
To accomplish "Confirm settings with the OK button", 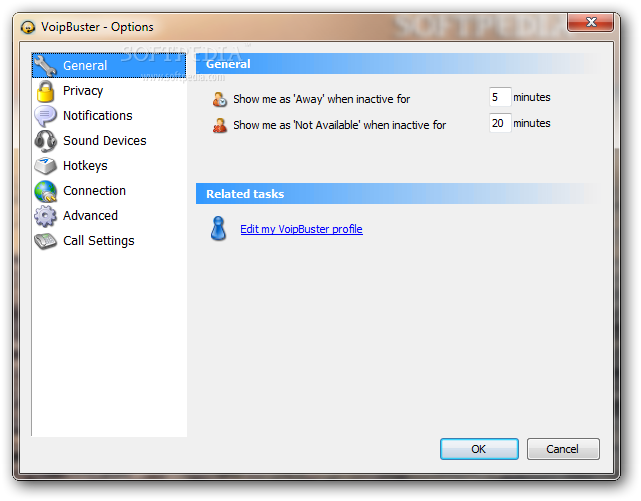I will (479, 449).
